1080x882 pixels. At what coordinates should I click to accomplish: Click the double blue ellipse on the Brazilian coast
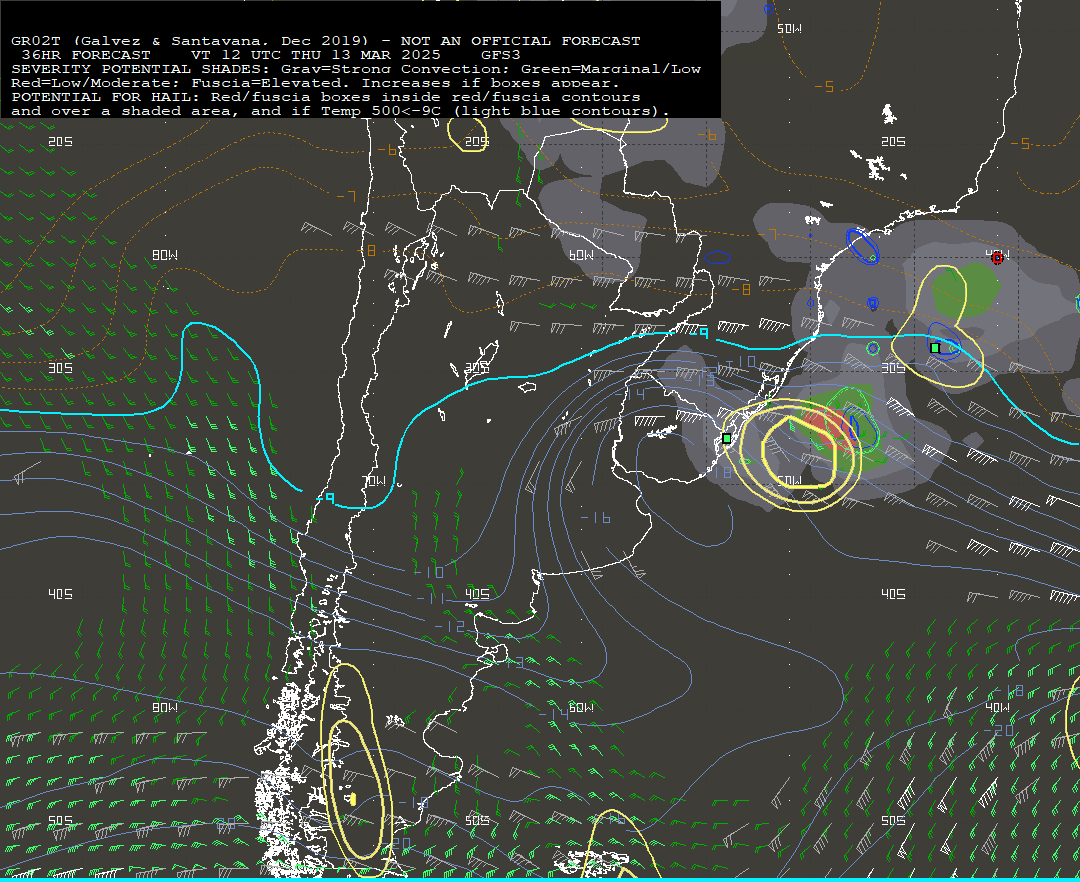tap(862, 246)
